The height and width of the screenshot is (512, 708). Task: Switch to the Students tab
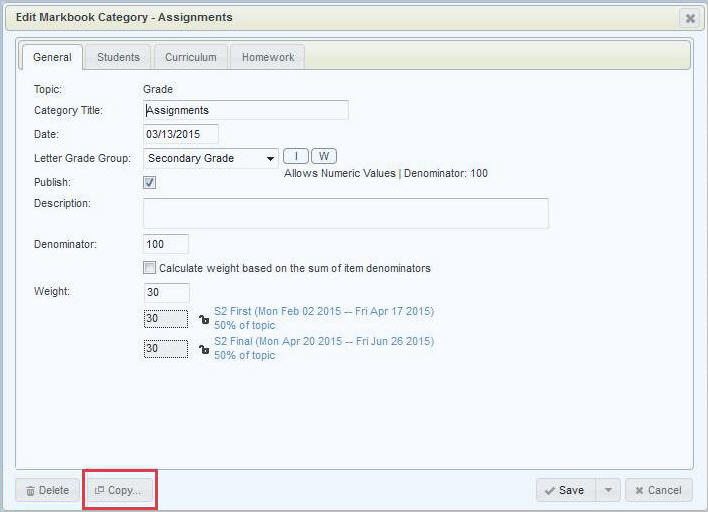pyautogui.click(x=118, y=57)
